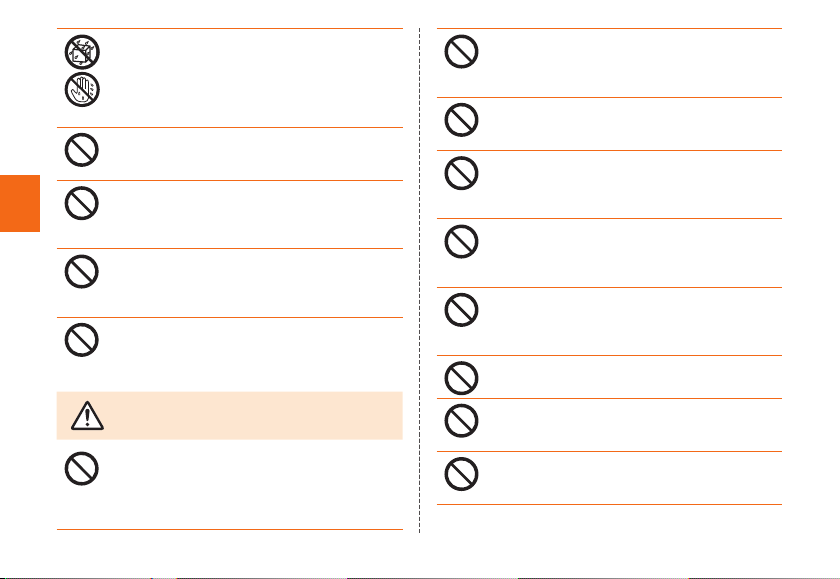Screen dimensions: 840x579
Task: Click prohibition icon directly below wet-hands icon
Action: click(x=81, y=150)
